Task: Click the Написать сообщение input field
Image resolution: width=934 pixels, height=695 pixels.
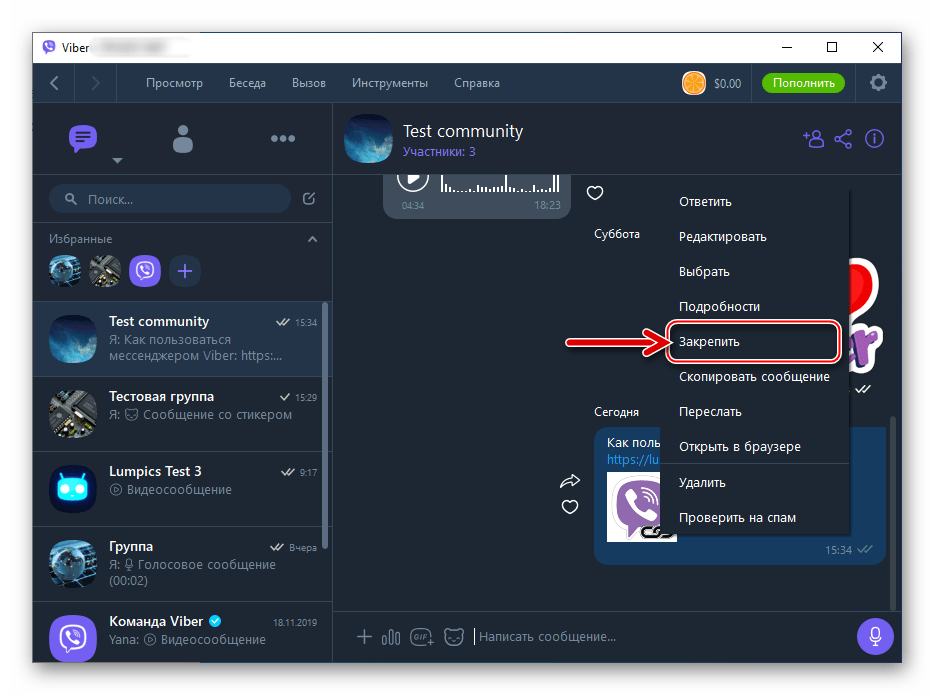Action: coord(661,637)
